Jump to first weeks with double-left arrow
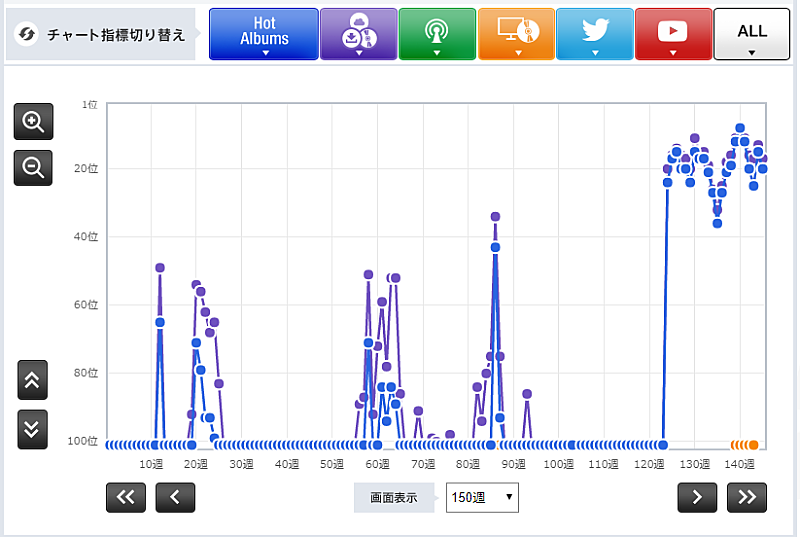Viewport: 800px width, 537px height. tap(126, 497)
